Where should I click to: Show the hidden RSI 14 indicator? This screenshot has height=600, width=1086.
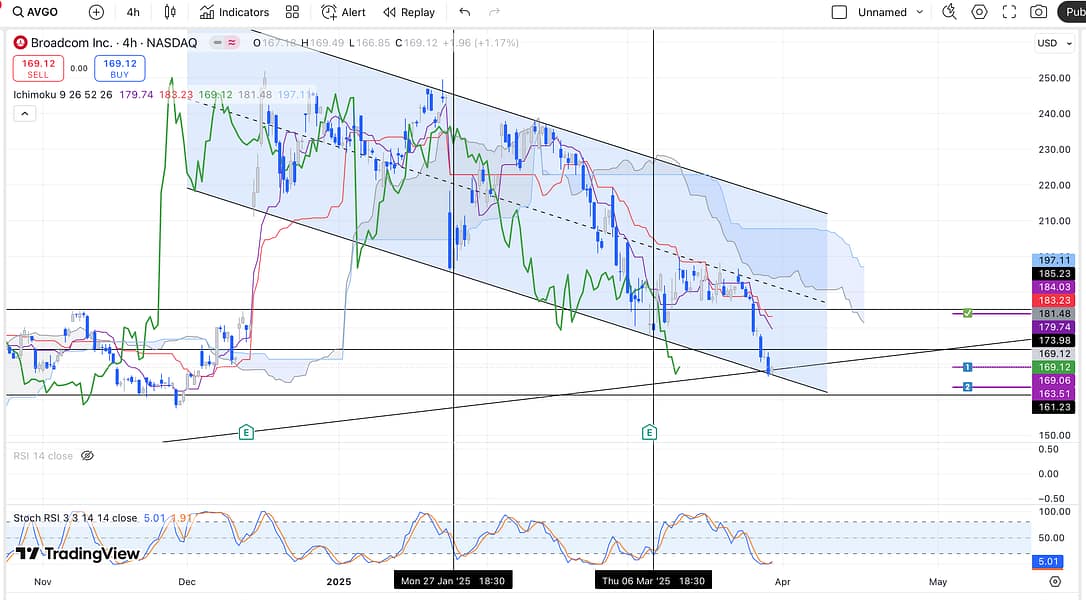point(87,456)
